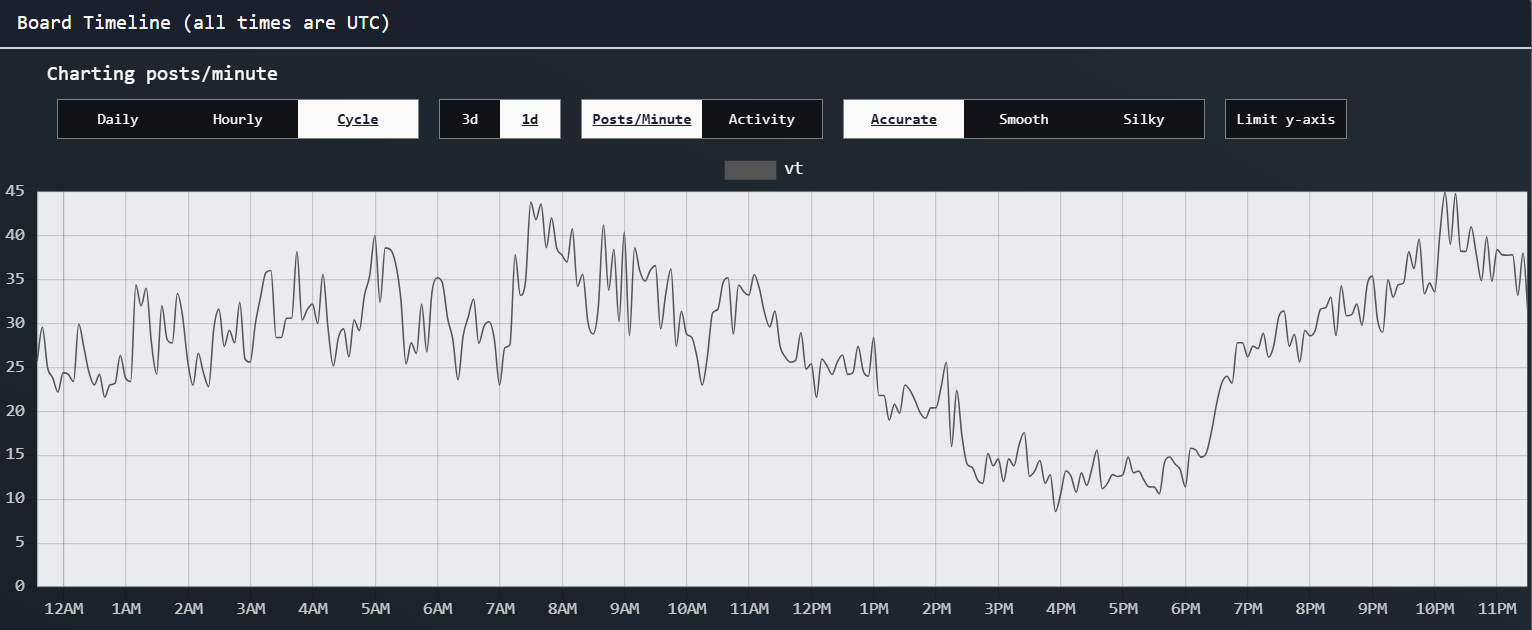This screenshot has height=630, width=1532.
Task: Click the 45 y-axis label
Action: [x=14, y=191]
